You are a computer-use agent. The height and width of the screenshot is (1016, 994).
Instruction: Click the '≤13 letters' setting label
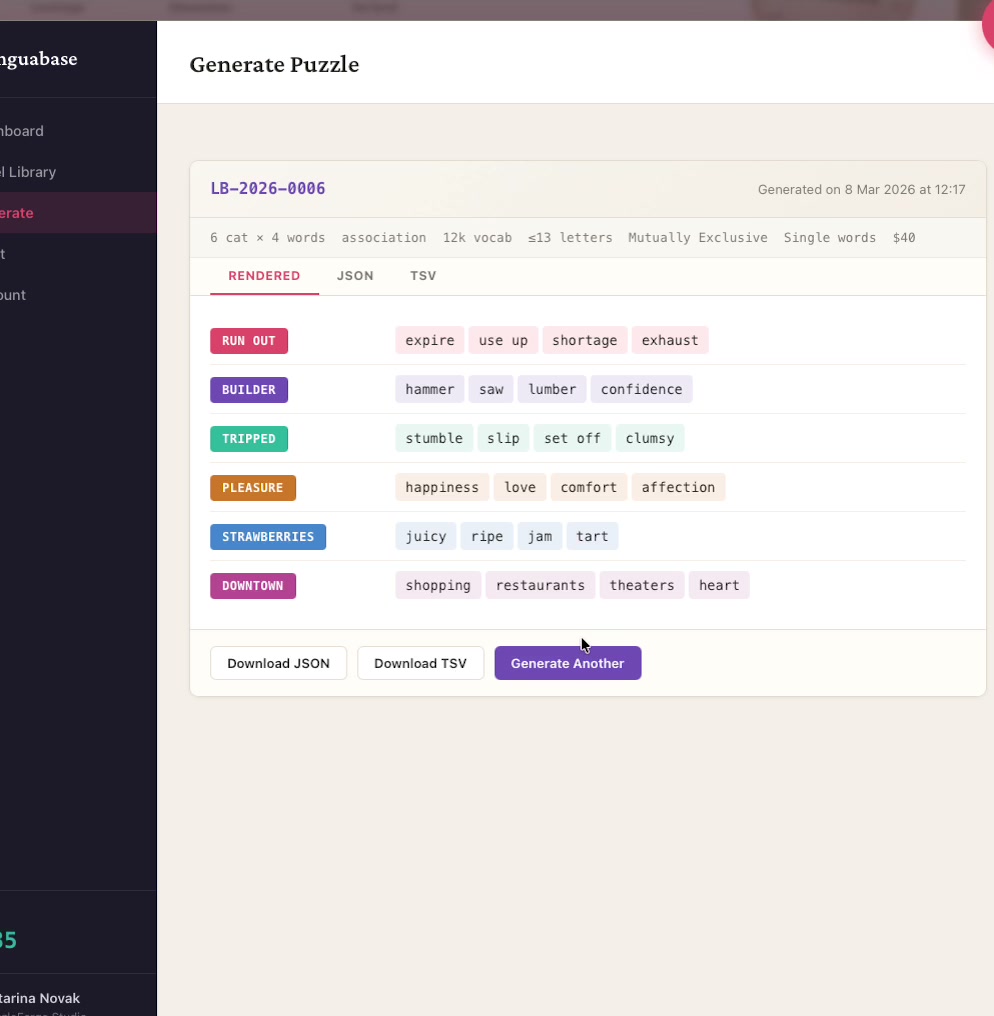click(570, 238)
